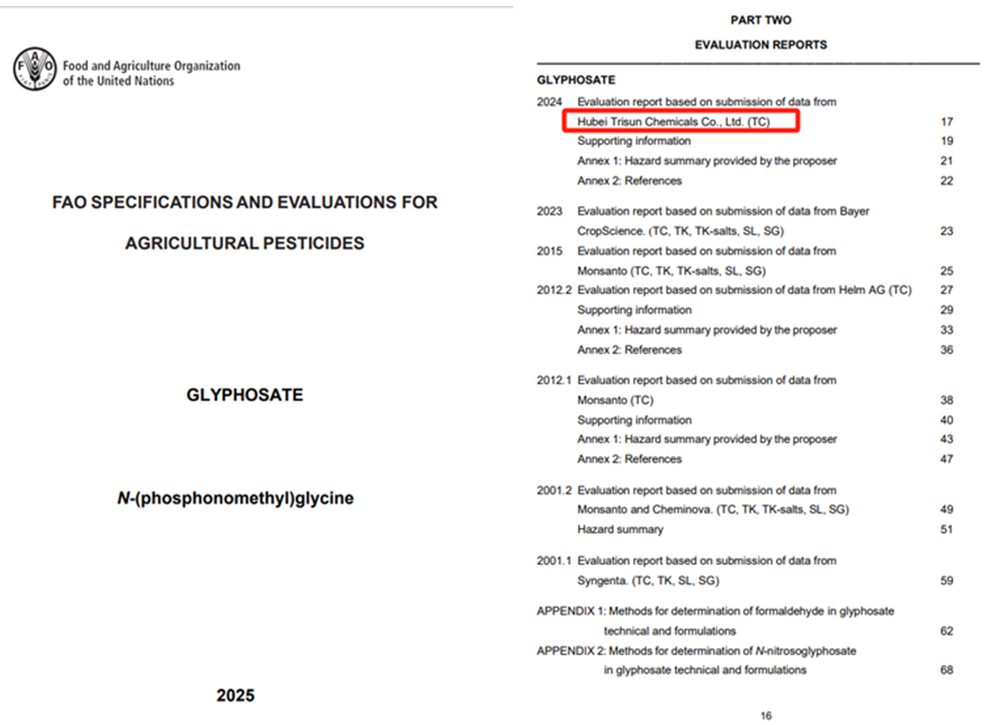The image size is (988, 725).
Task: Click the "2001.1" evaluation report label
Action: tap(554, 561)
